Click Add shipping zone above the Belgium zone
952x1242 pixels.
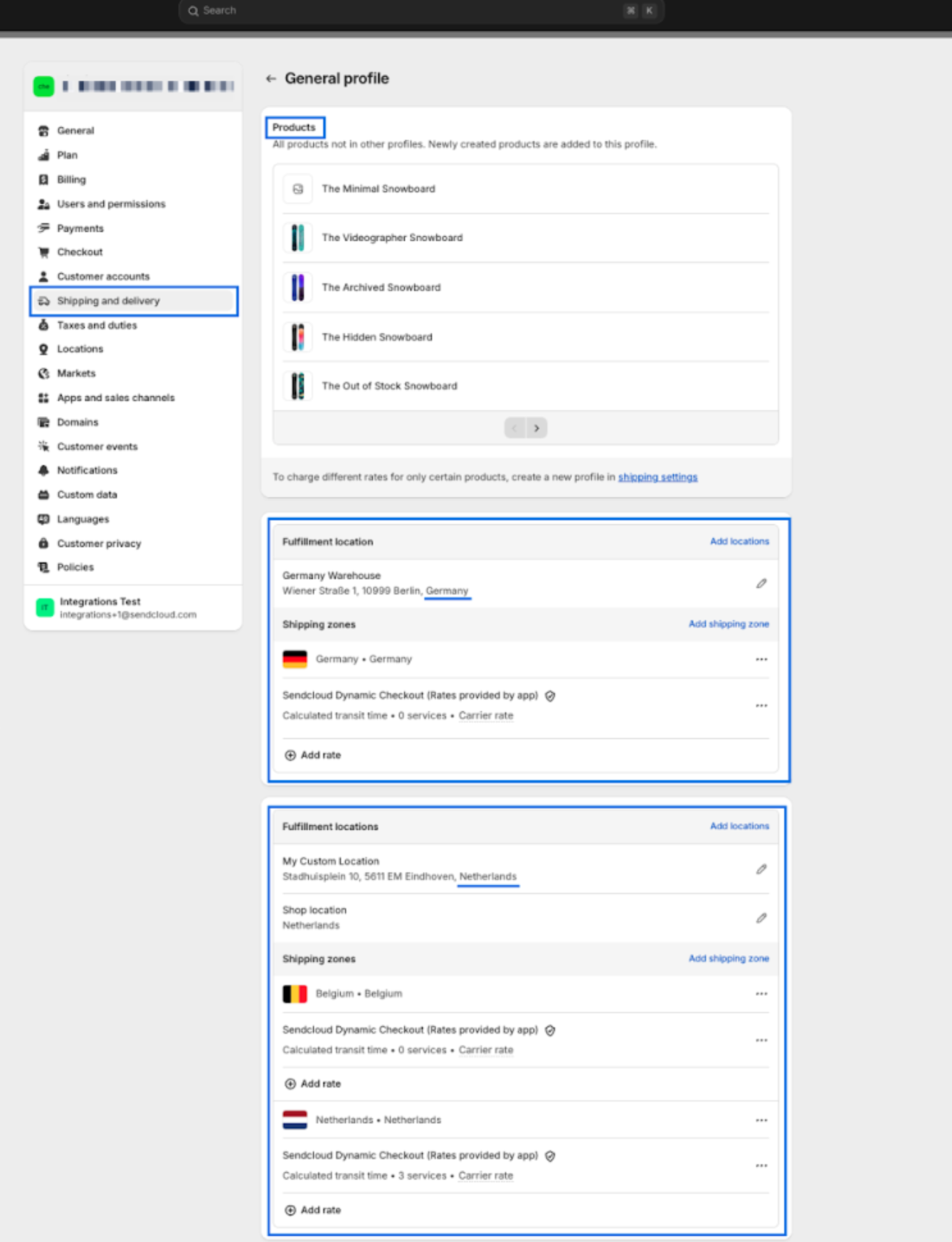pos(729,958)
